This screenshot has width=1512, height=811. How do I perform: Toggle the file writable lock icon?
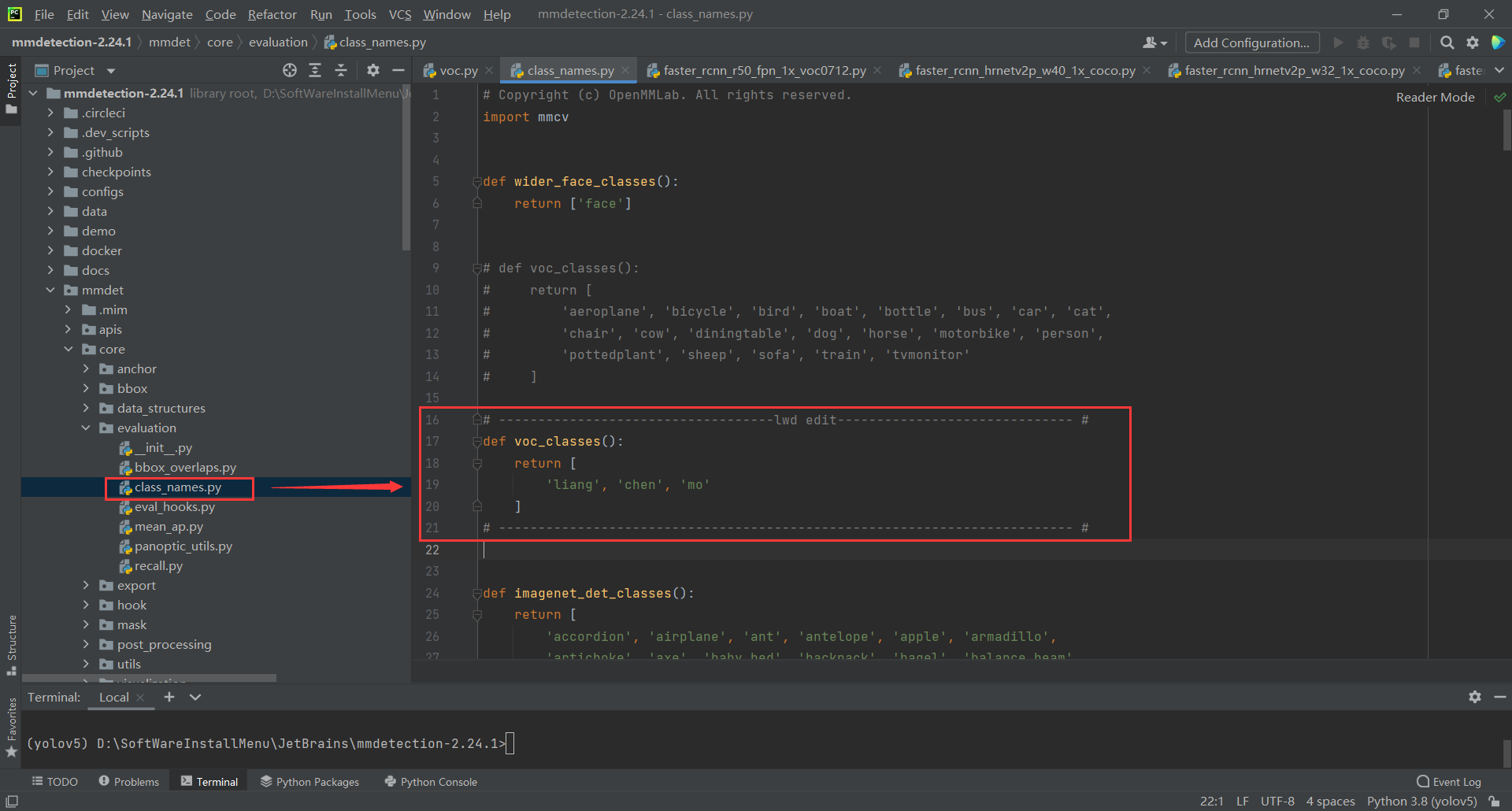click(x=1495, y=801)
